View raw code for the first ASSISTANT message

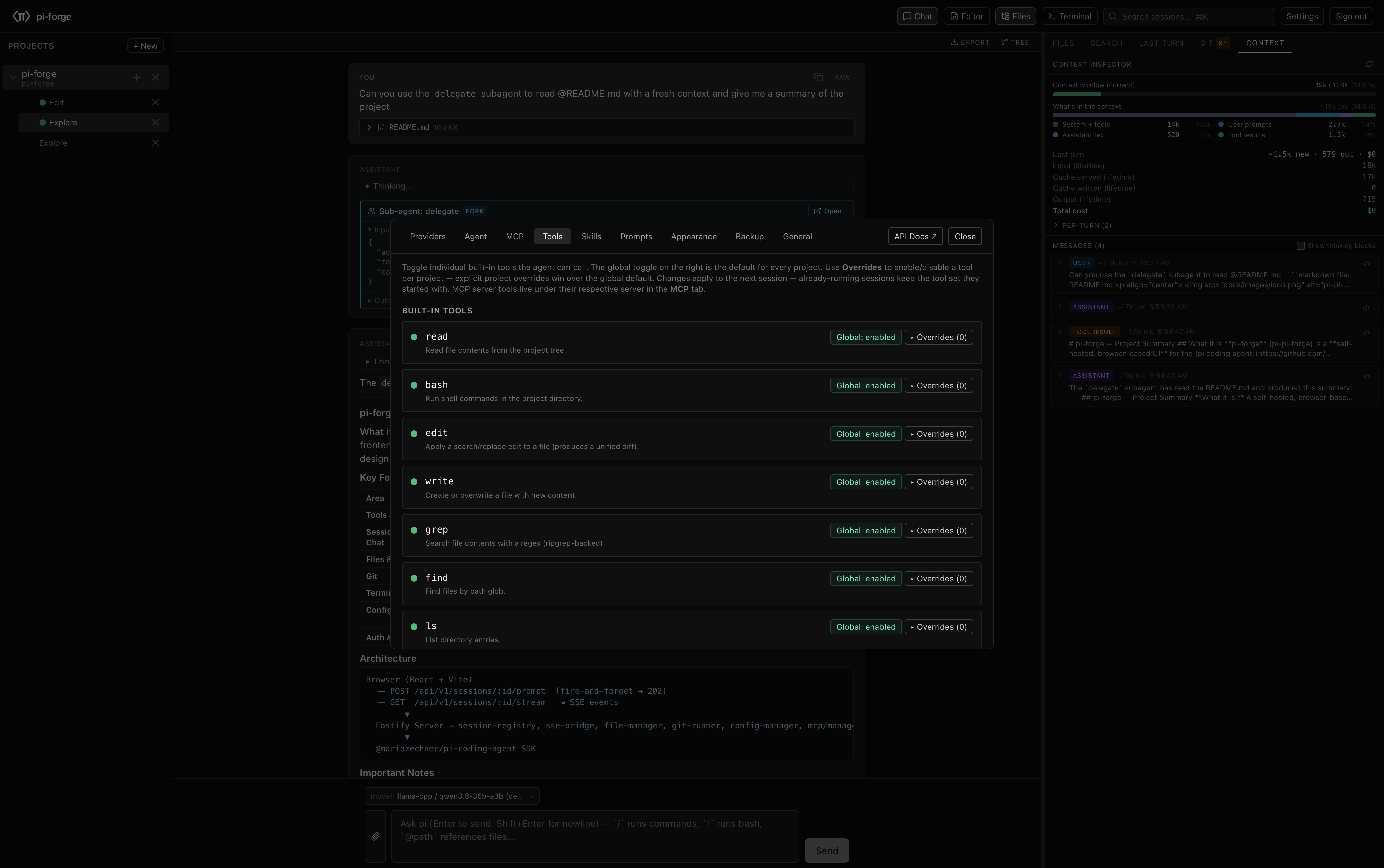click(x=1366, y=308)
